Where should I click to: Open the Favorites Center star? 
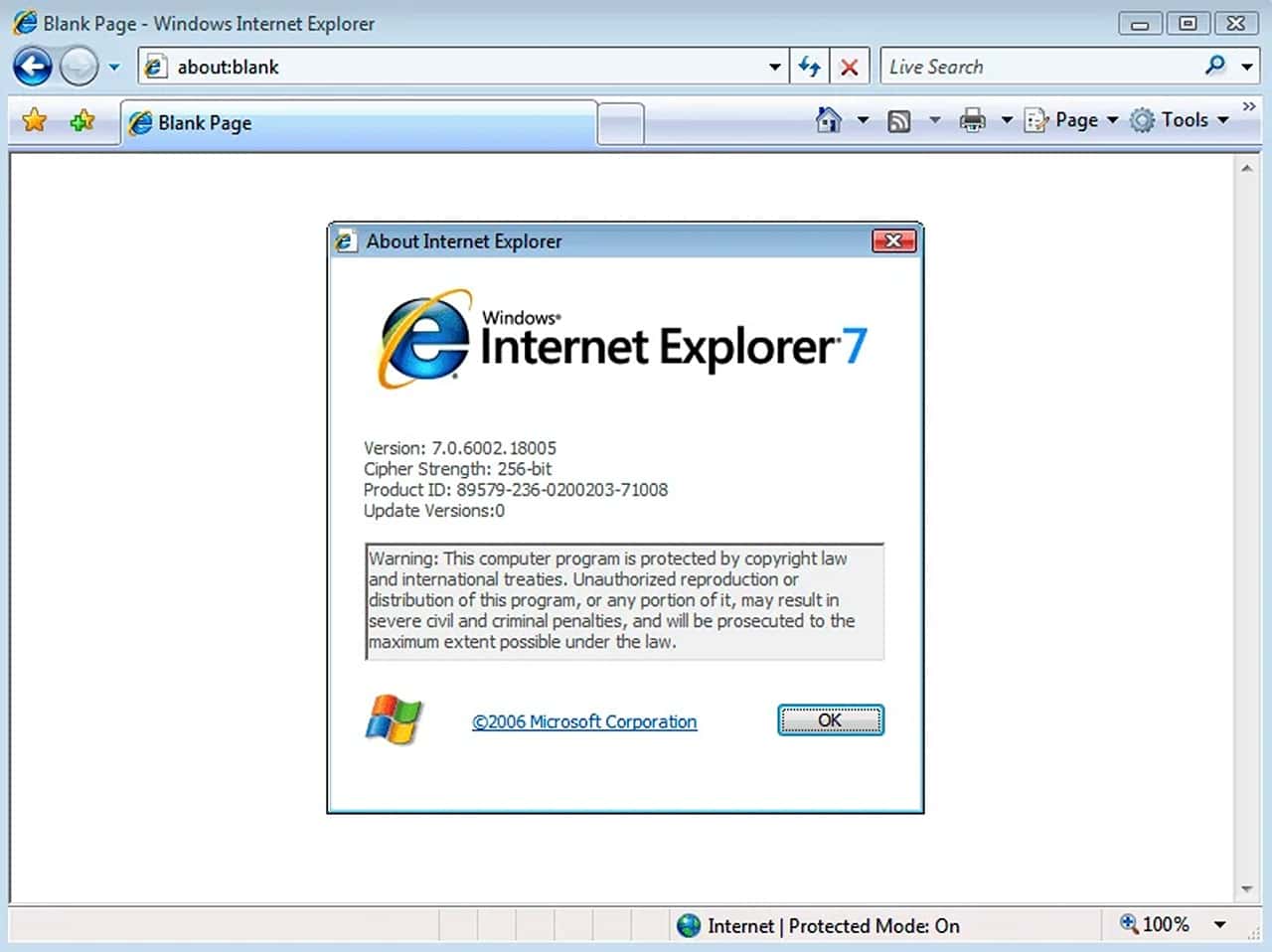35,121
